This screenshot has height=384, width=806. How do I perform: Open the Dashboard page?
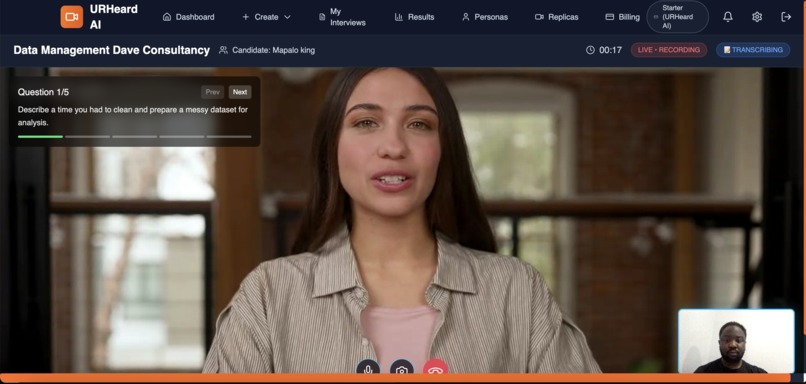tap(189, 17)
